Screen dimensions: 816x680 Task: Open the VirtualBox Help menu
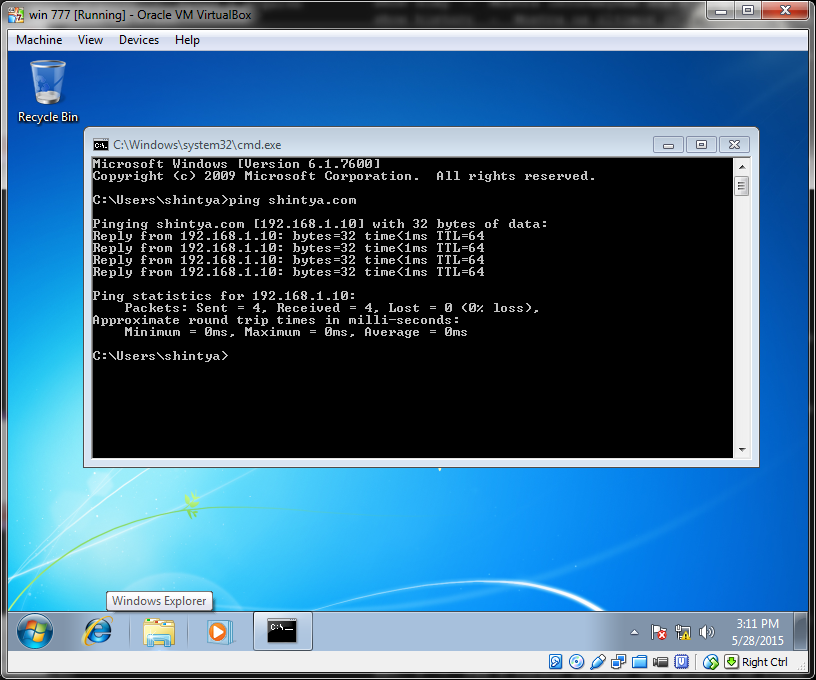tap(187, 40)
